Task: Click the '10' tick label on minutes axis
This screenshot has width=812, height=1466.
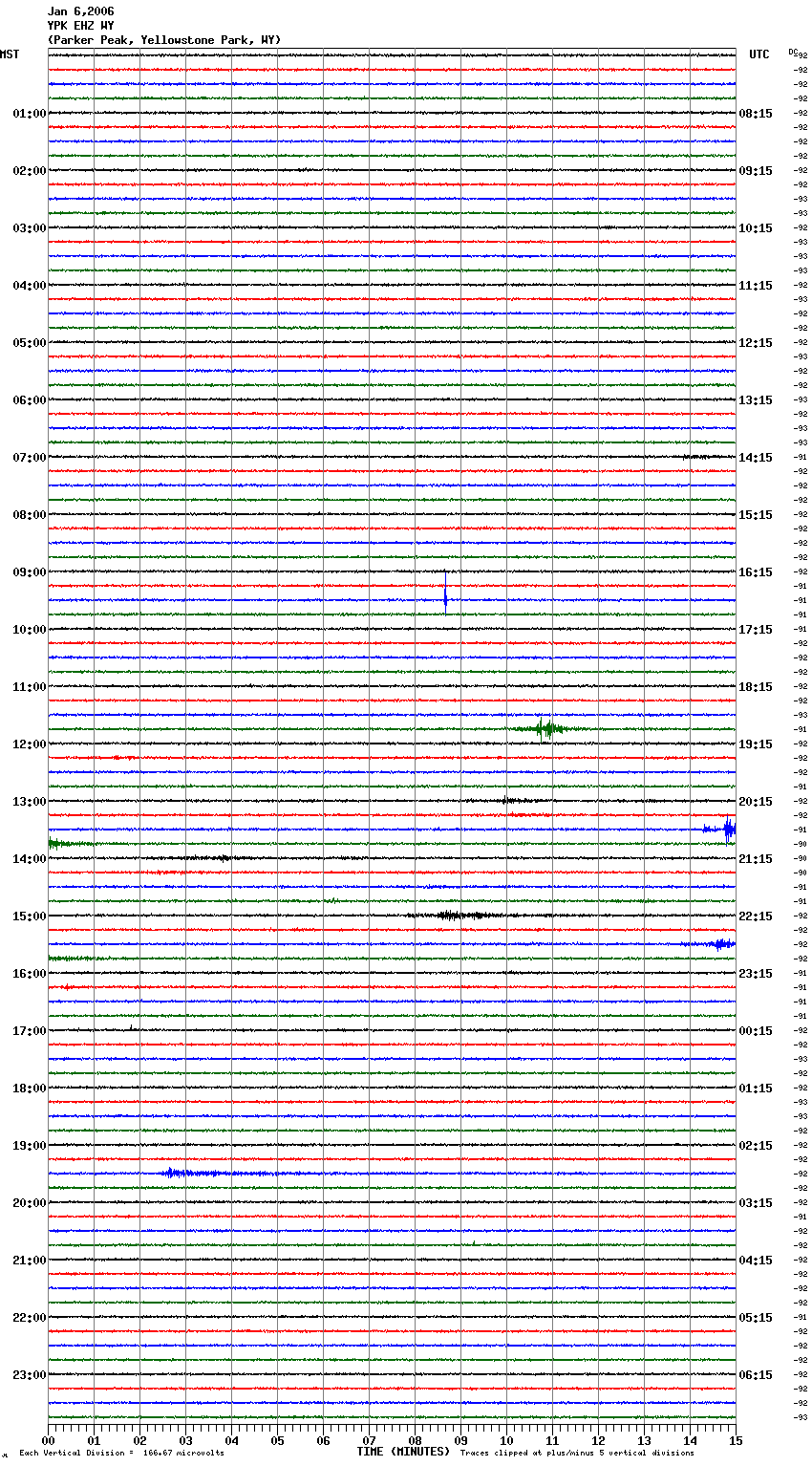Action: [506, 1440]
